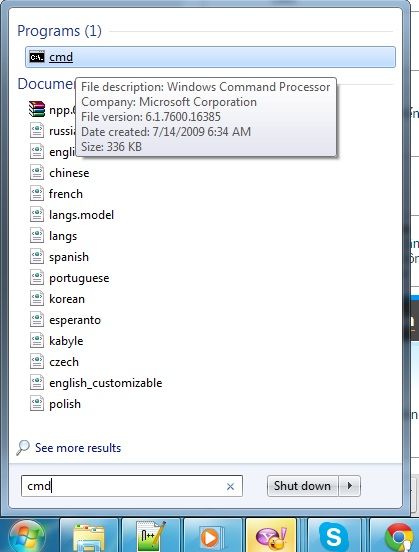Open Skype from the taskbar
This screenshot has height=552, width=419.
coord(334,537)
